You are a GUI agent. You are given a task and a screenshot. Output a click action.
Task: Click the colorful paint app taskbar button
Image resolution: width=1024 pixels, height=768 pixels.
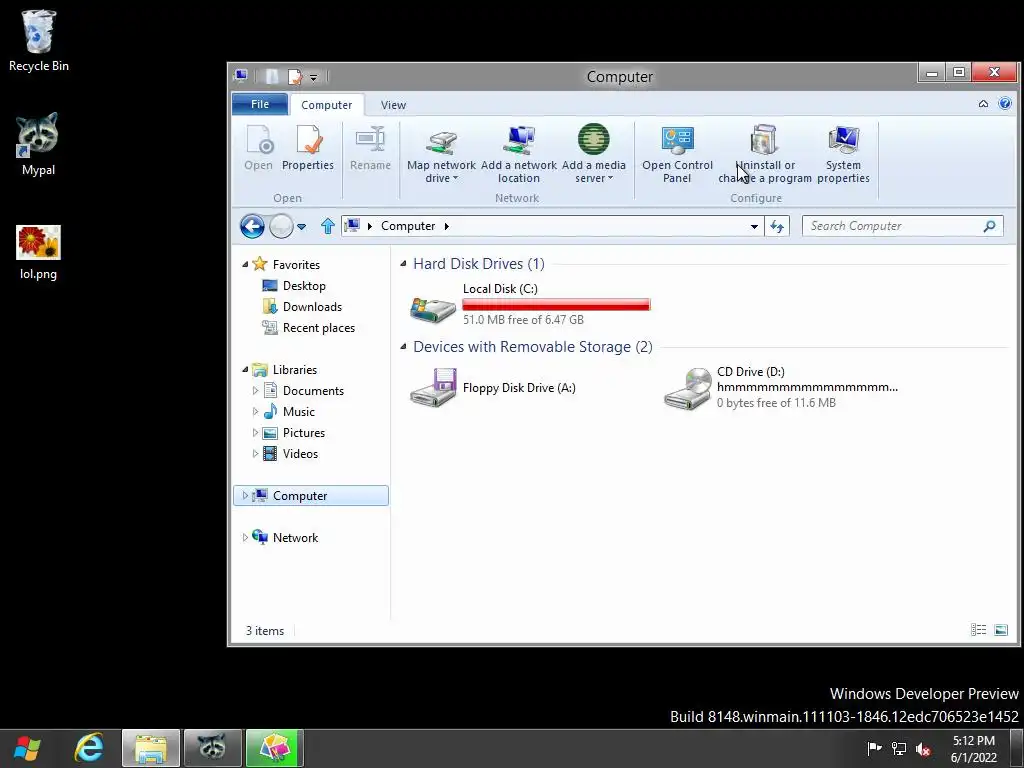(274, 748)
